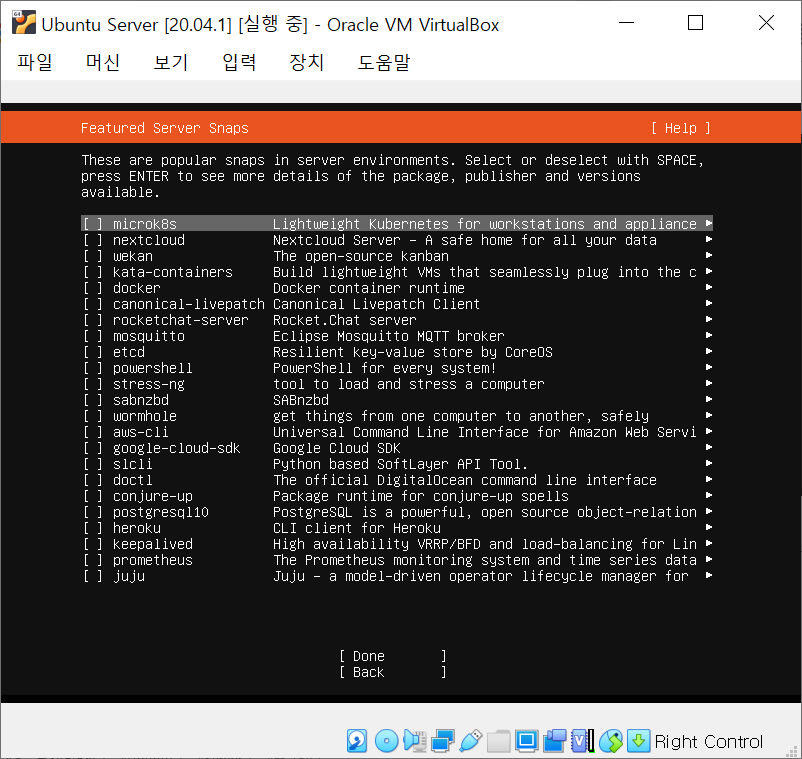Select the doctl snap name
Image resolution: width=802 pixels, height=759 pixels.
(x=132, y=480)
